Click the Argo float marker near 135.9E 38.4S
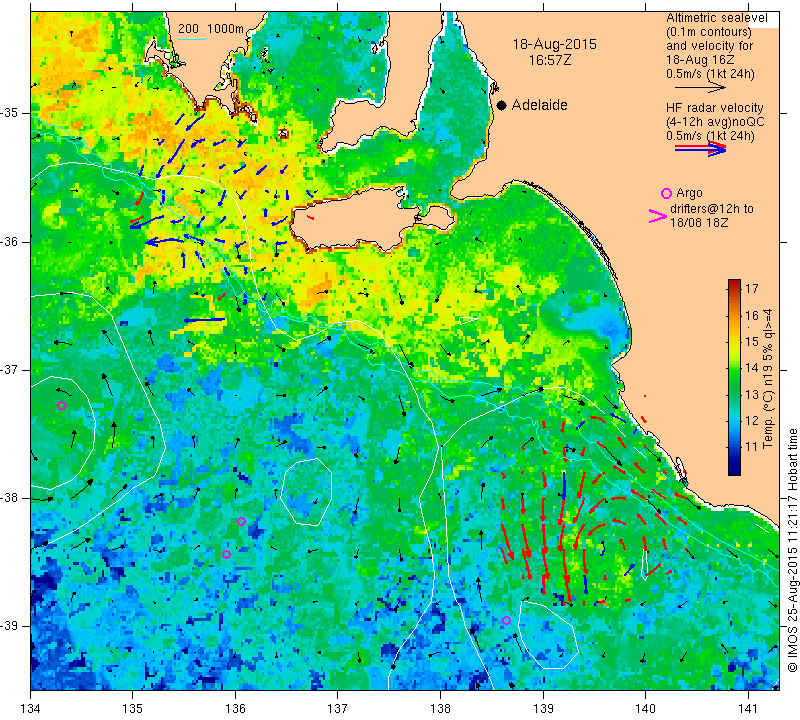This screenshot has width=800, height=720. click(x=227, y=554)
